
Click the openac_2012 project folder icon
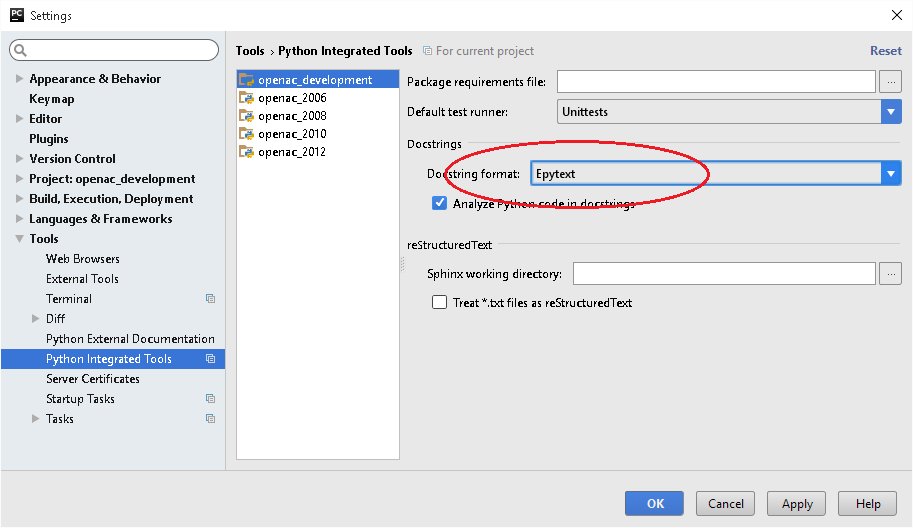pos(246,152)
